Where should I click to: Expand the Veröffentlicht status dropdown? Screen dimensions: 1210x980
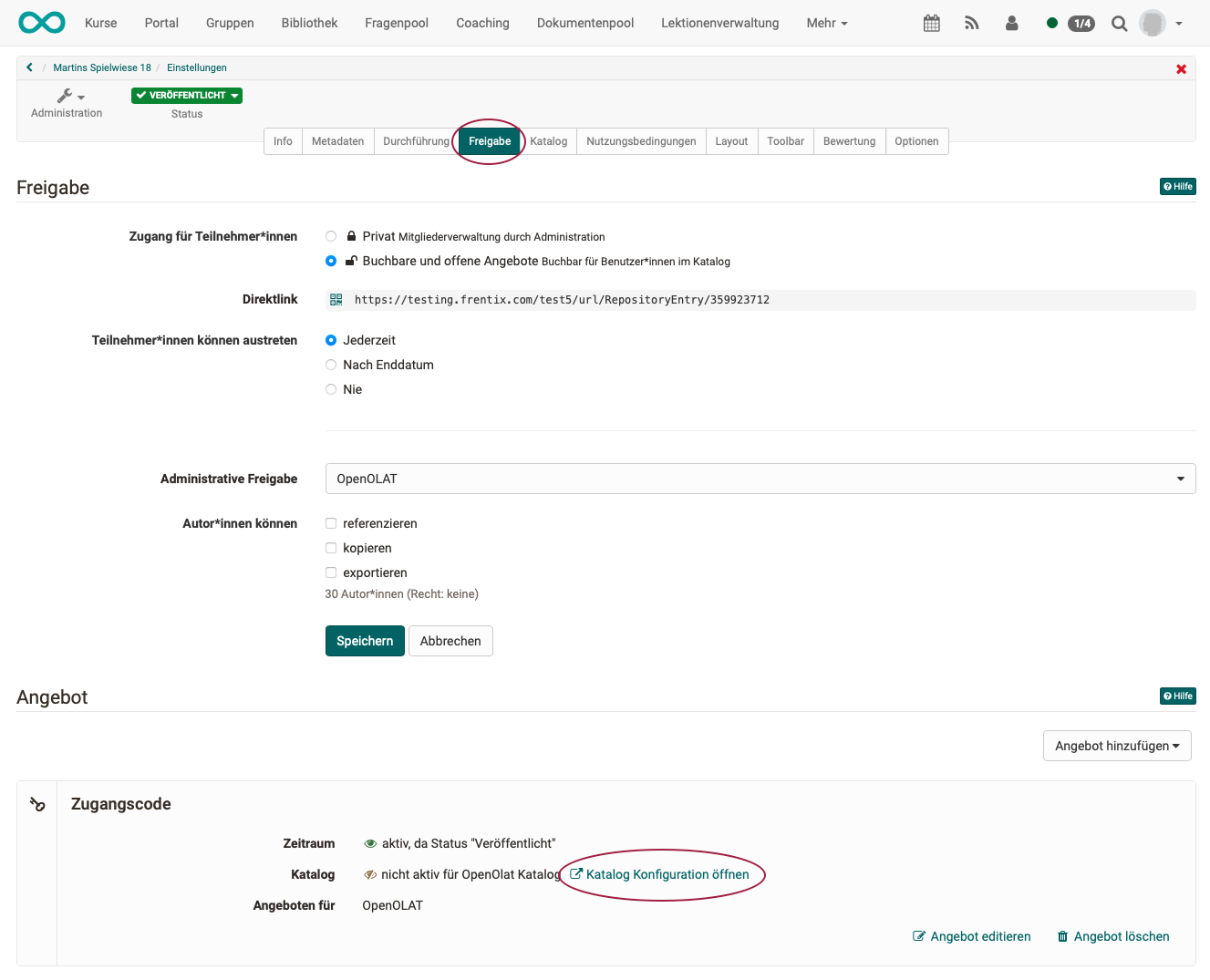[x=187, y=96]
